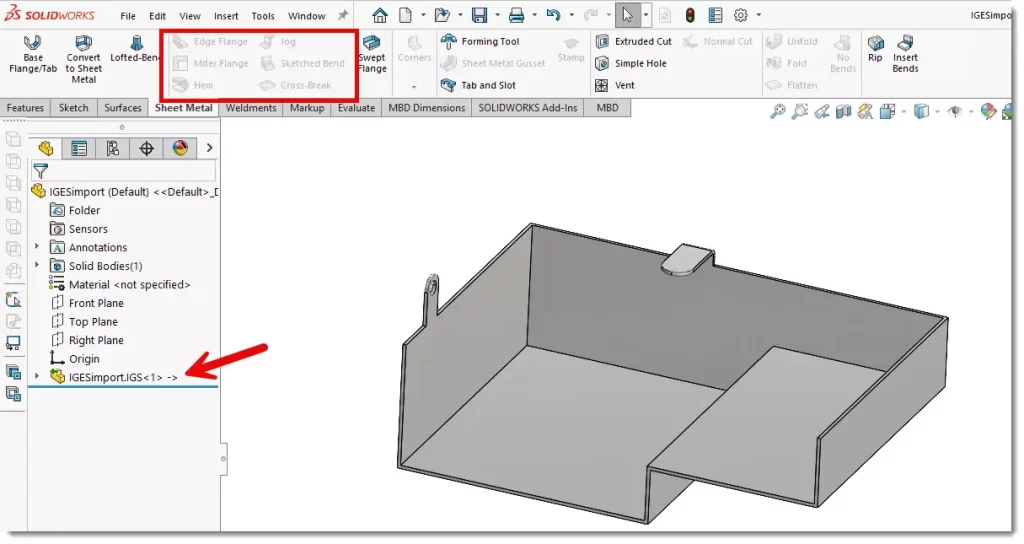Click the Base Flange/Tab tool
This screenshot has width=1024, height=544.
coord(33,54)
